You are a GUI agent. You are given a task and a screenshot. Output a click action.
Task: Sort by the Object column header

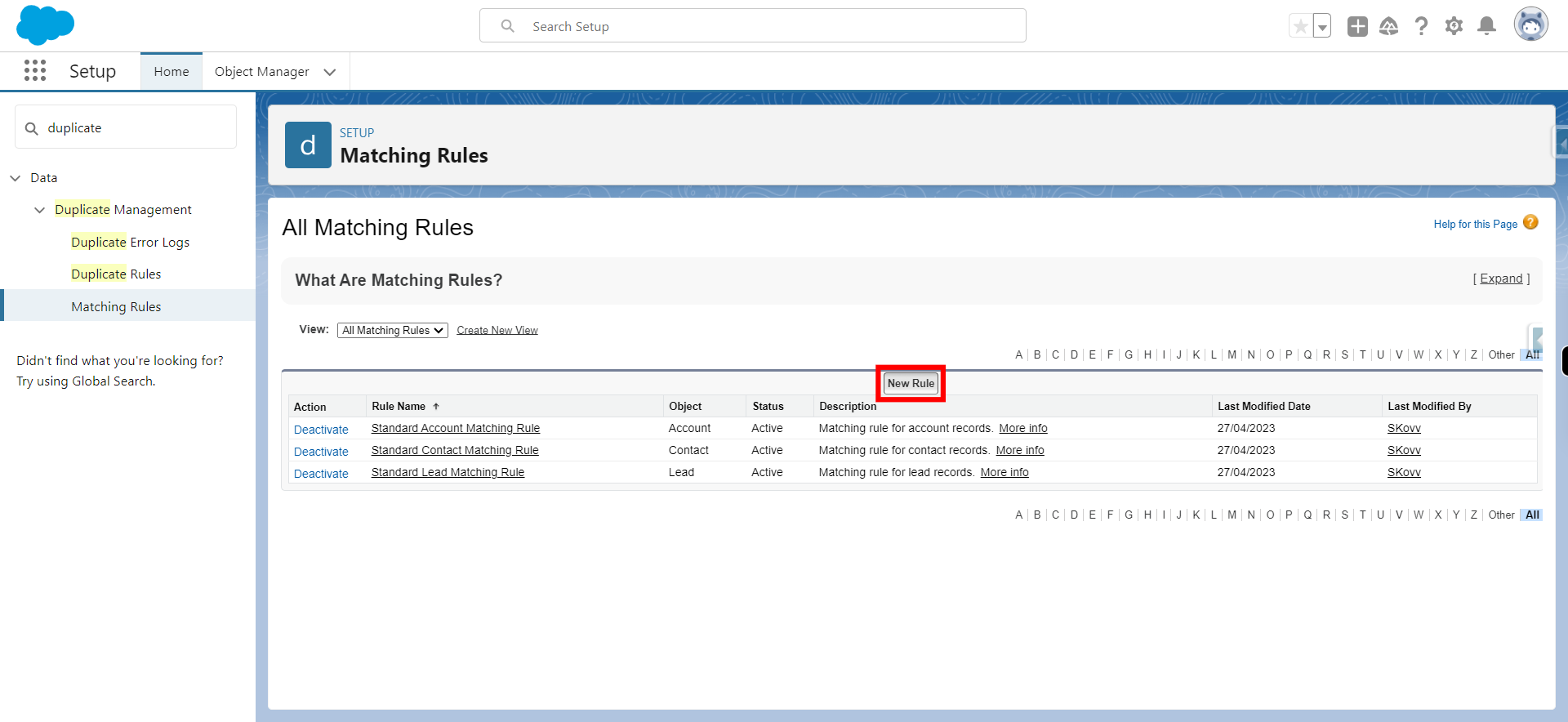tap(685, 406)
